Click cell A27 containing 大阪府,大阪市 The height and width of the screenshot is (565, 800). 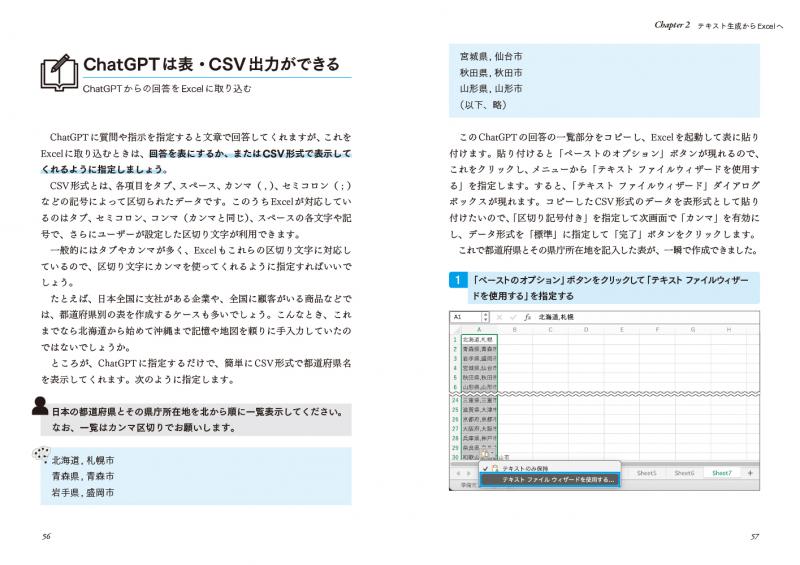coord(479,429)
